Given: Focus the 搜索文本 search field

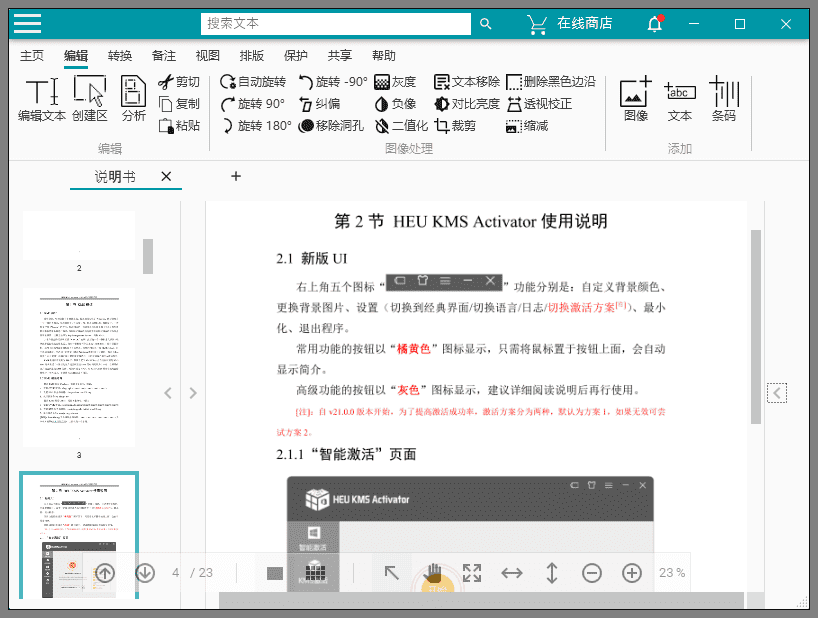Looking at the screenshot, I should point(335,24).
